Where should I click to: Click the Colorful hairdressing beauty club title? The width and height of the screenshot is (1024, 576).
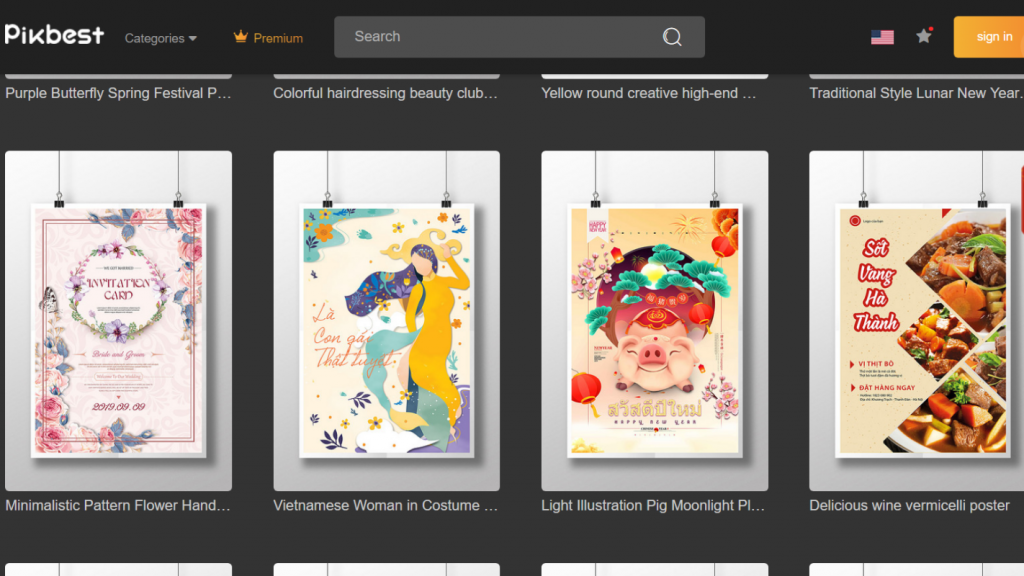tap(385, 93)
